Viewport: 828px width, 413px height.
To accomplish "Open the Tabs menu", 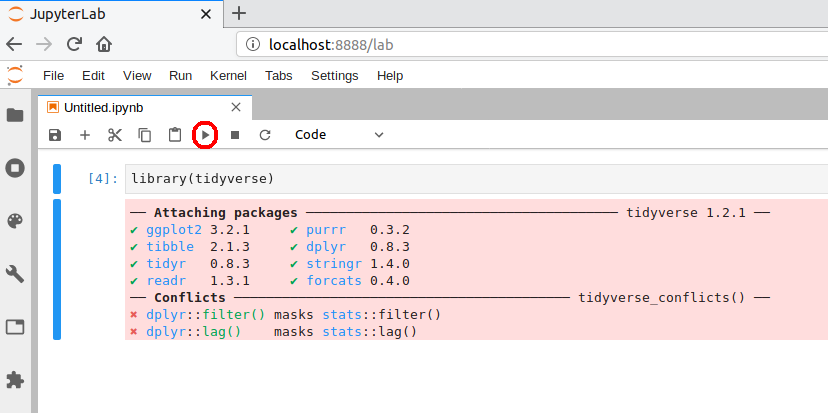I will pos(279,76).
